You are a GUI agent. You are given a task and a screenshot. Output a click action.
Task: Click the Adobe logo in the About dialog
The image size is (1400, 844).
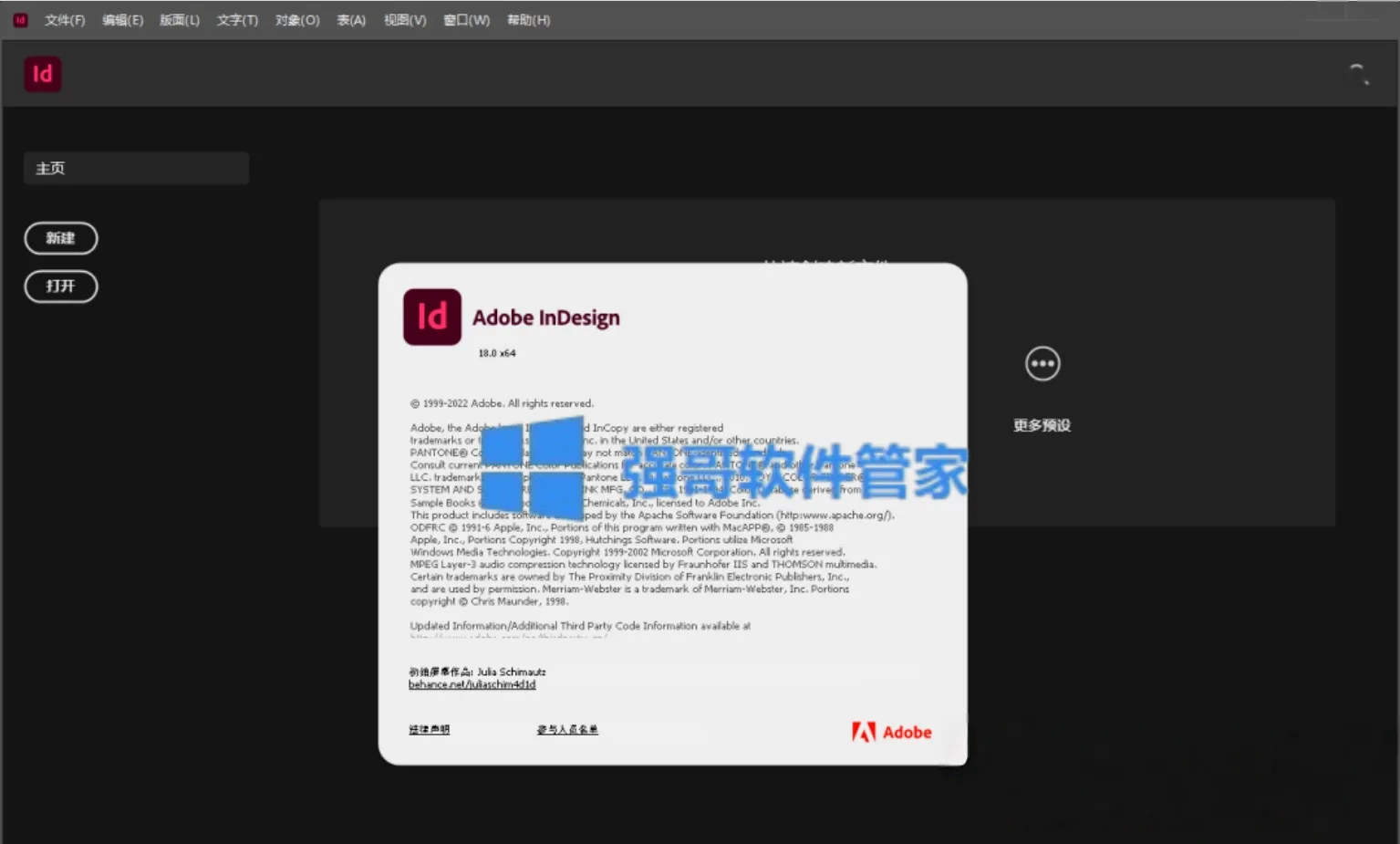tap(892, 732)
